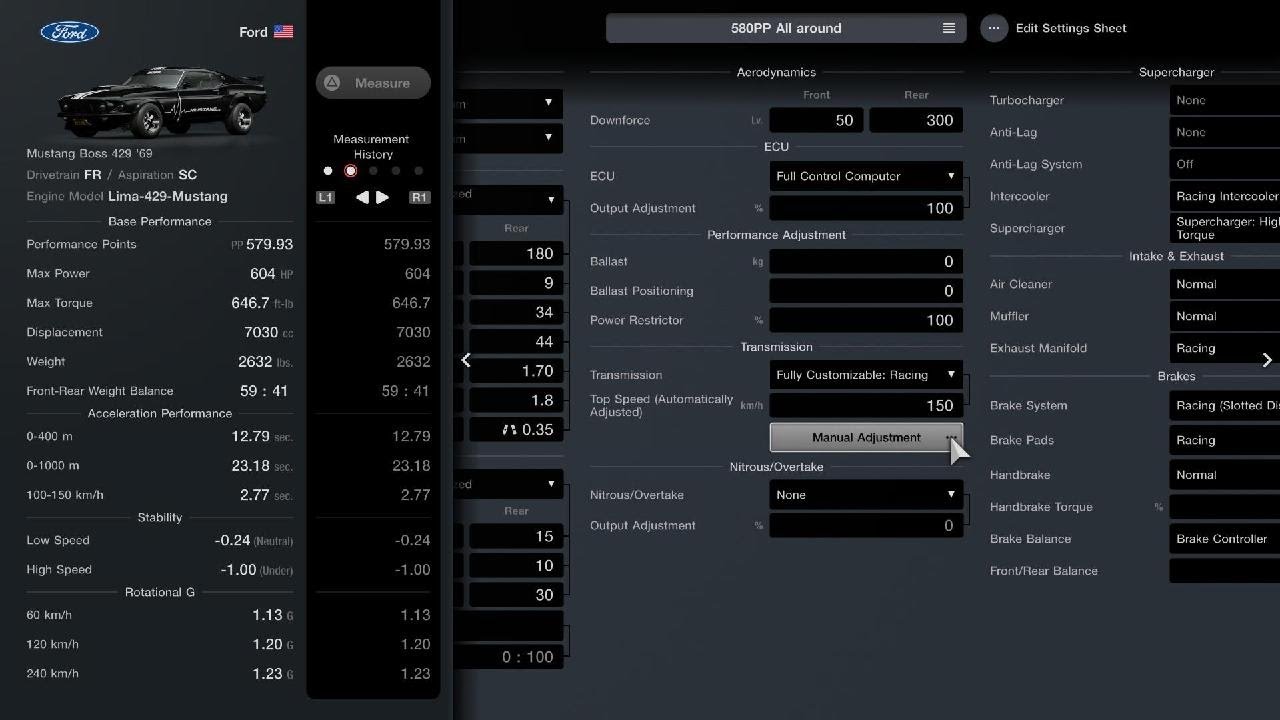Open the Intercooler Racing Intercooler dropdown

(1225, 196)
